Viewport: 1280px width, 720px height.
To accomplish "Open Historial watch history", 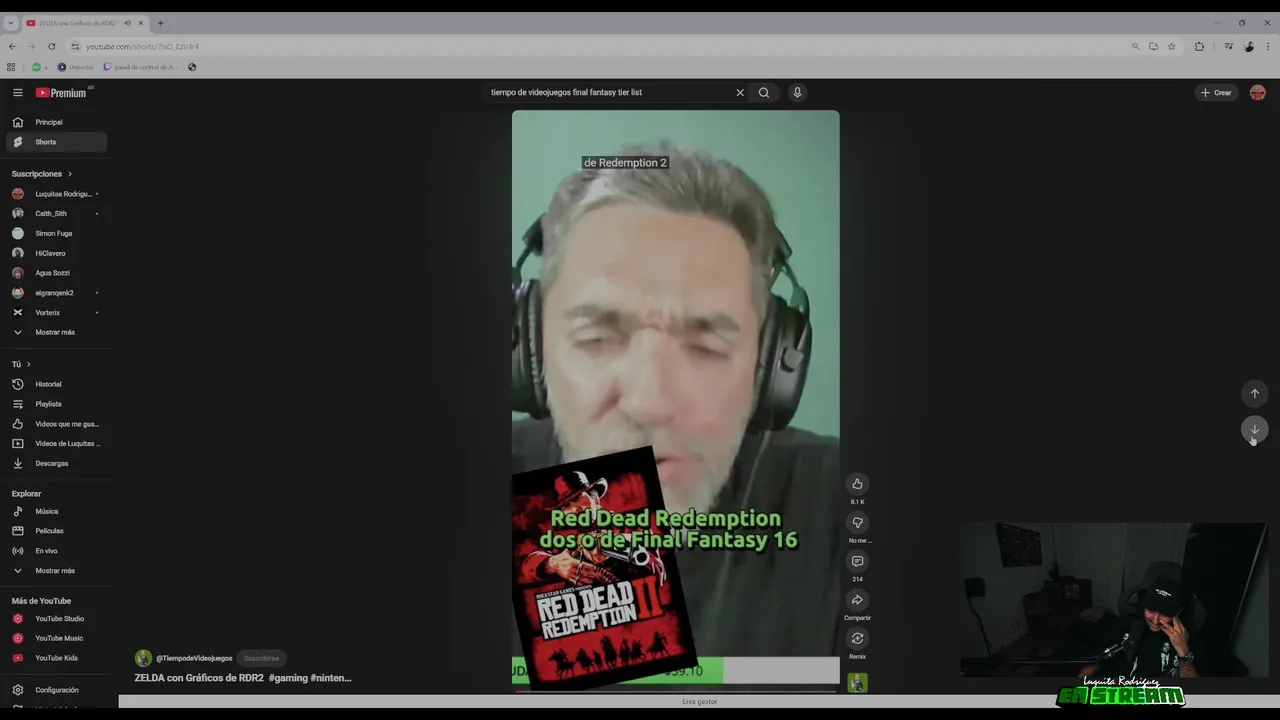I will coord(56,384).
